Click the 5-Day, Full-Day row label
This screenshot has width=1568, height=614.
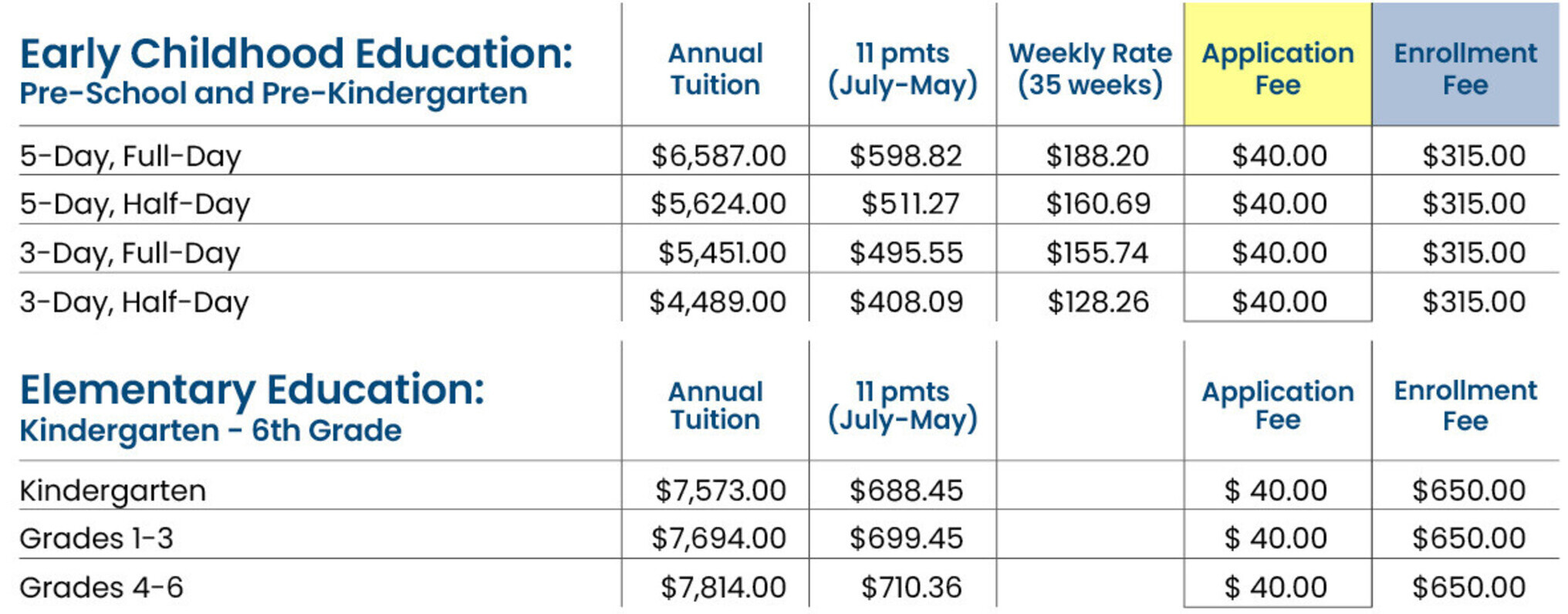tap(130, 157)
